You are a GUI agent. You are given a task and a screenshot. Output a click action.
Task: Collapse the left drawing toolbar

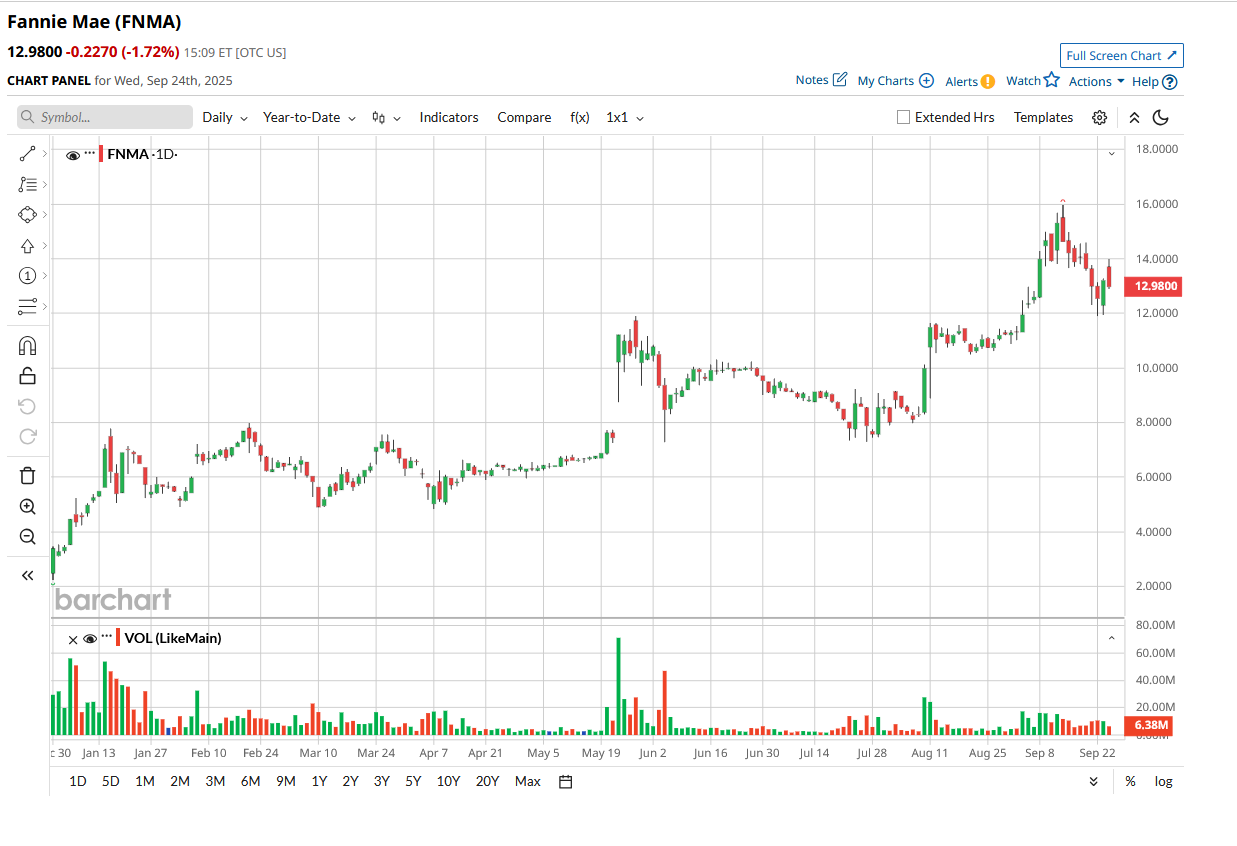(x=27, y=575)
